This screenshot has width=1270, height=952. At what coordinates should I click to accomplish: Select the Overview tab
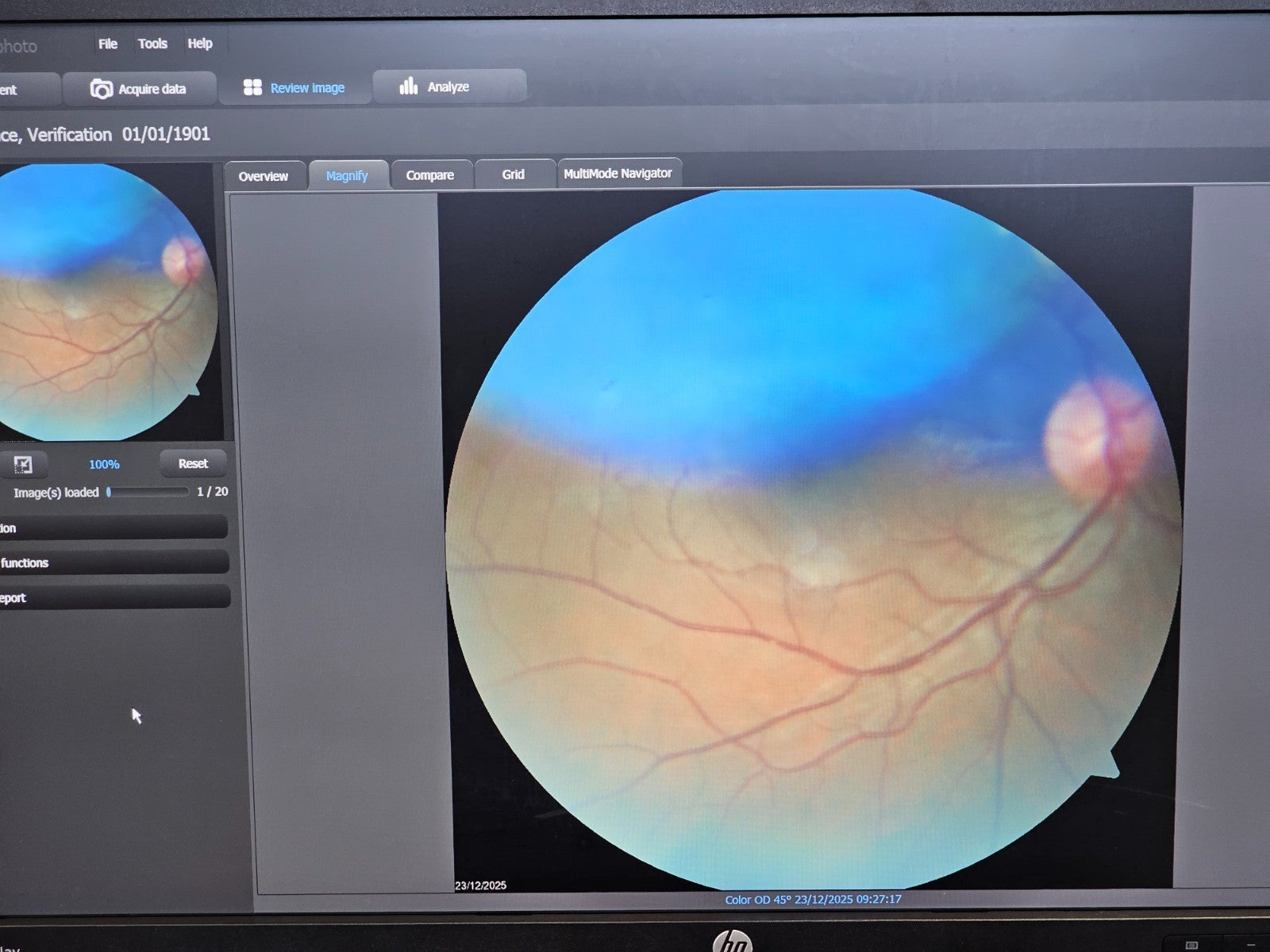point(264,175)
